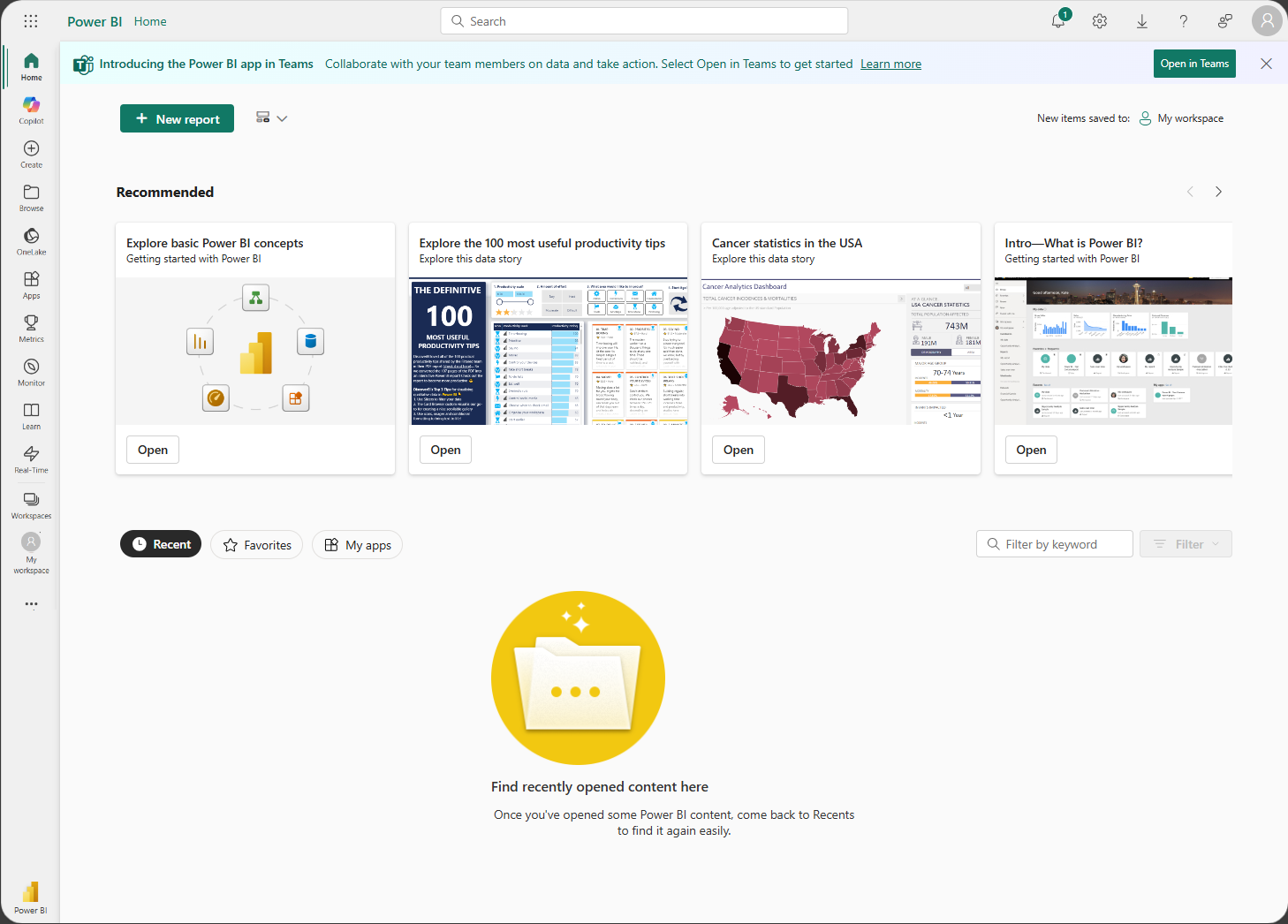This screenshot has height=924, width=1288.
Task: Open Create in the left navigation
Action: click(31, 154)
